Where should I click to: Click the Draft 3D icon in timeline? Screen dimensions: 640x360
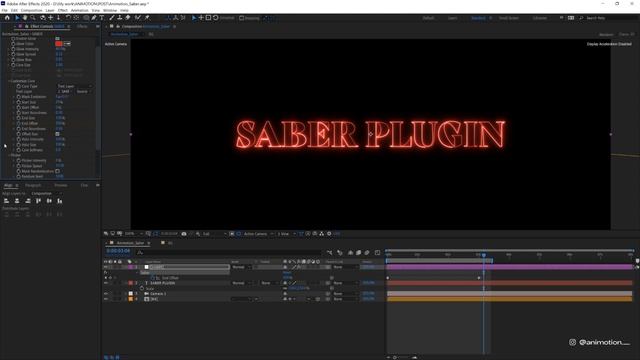tap(340, 253)
